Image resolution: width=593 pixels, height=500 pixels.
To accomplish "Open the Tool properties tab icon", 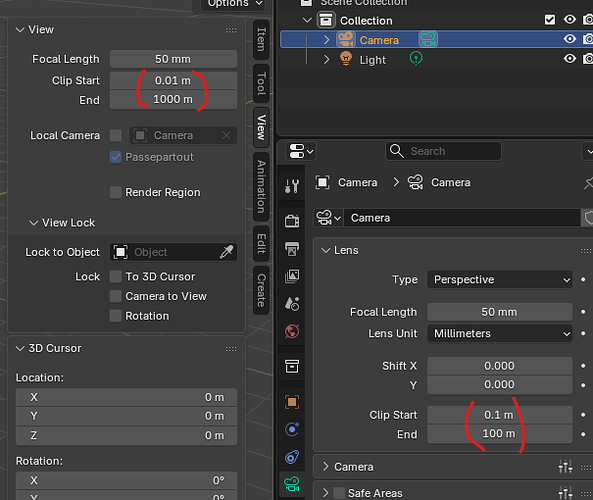I will [292, 186].
